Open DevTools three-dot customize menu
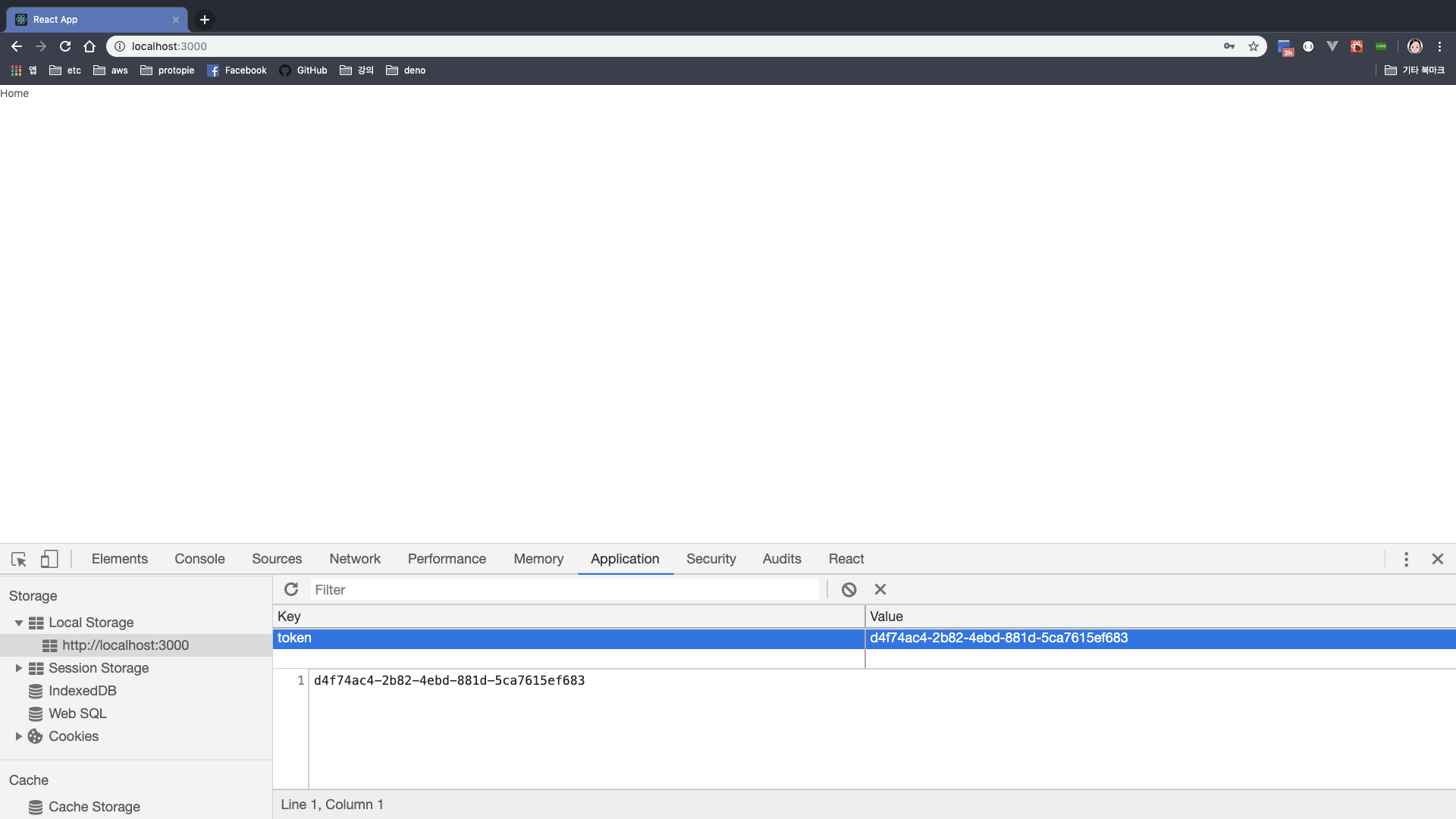Screen dimensions: 1456x819 [x=1406, y=559]
